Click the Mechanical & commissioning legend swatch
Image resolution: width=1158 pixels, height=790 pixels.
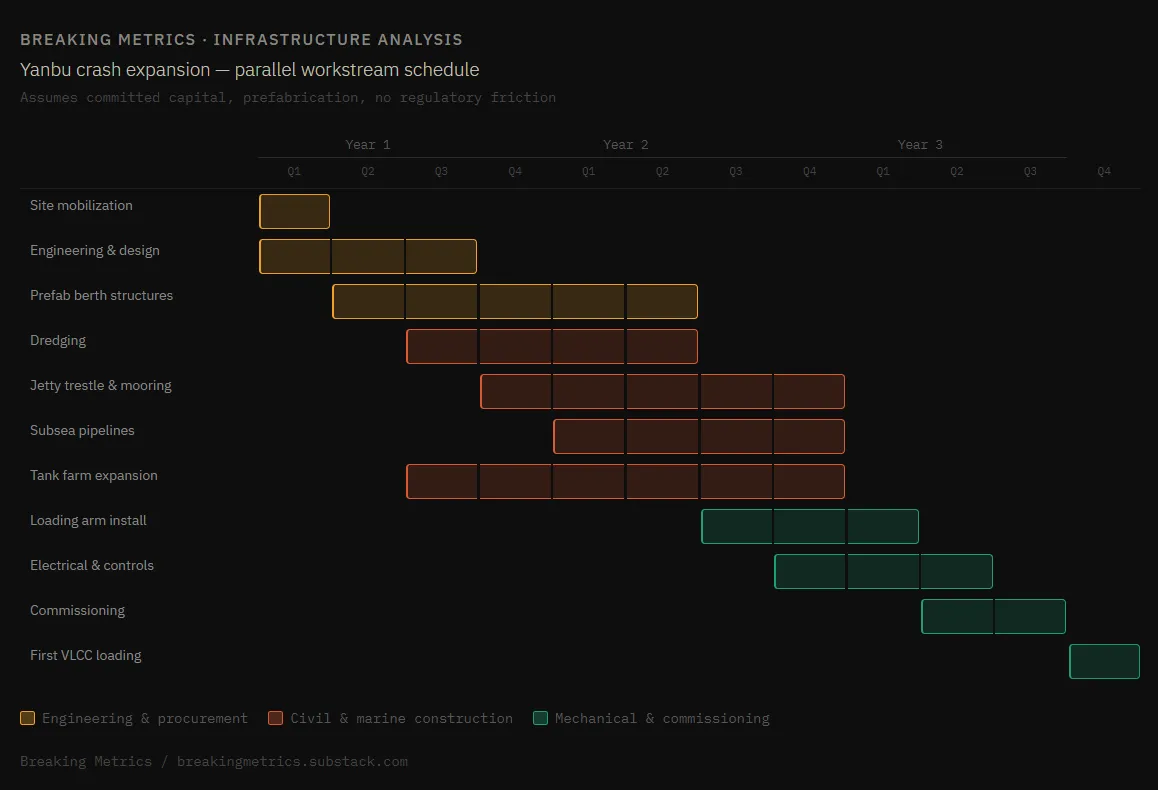click(x=541, y=718)
